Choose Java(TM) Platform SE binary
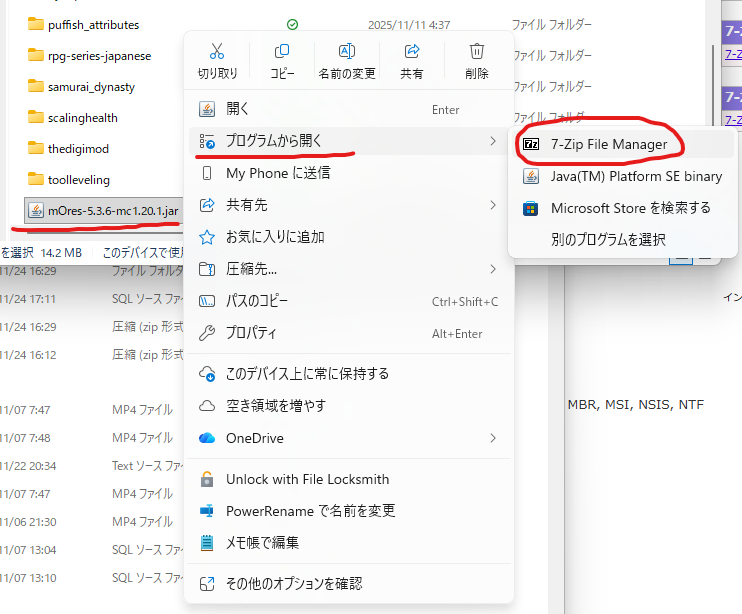Screen dimensions: 742x614 [x=636, y=176]
